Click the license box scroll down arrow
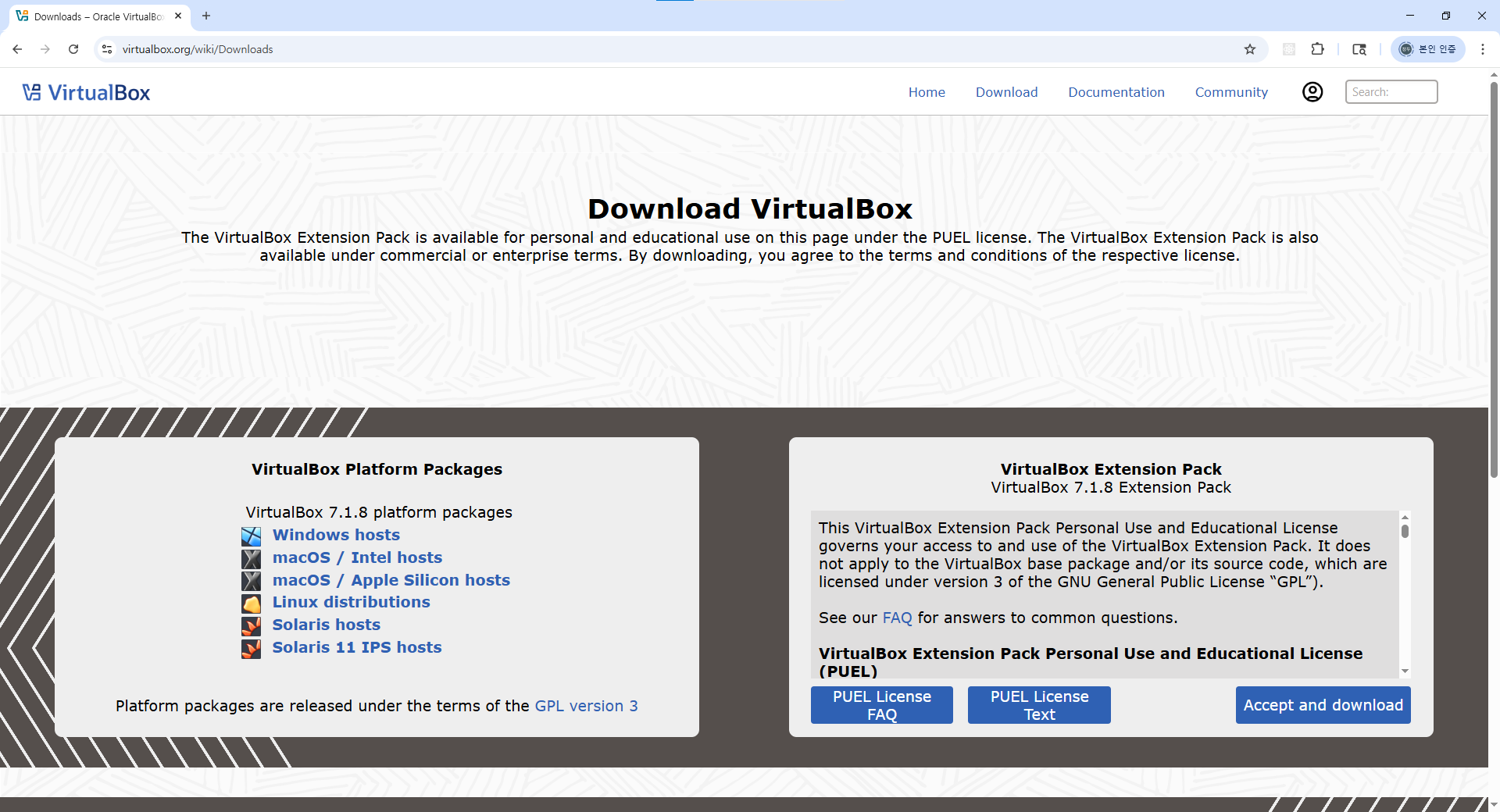The width and height of the screenshot is (1500, 812). pyautogui.click(x=1405, y=671)
